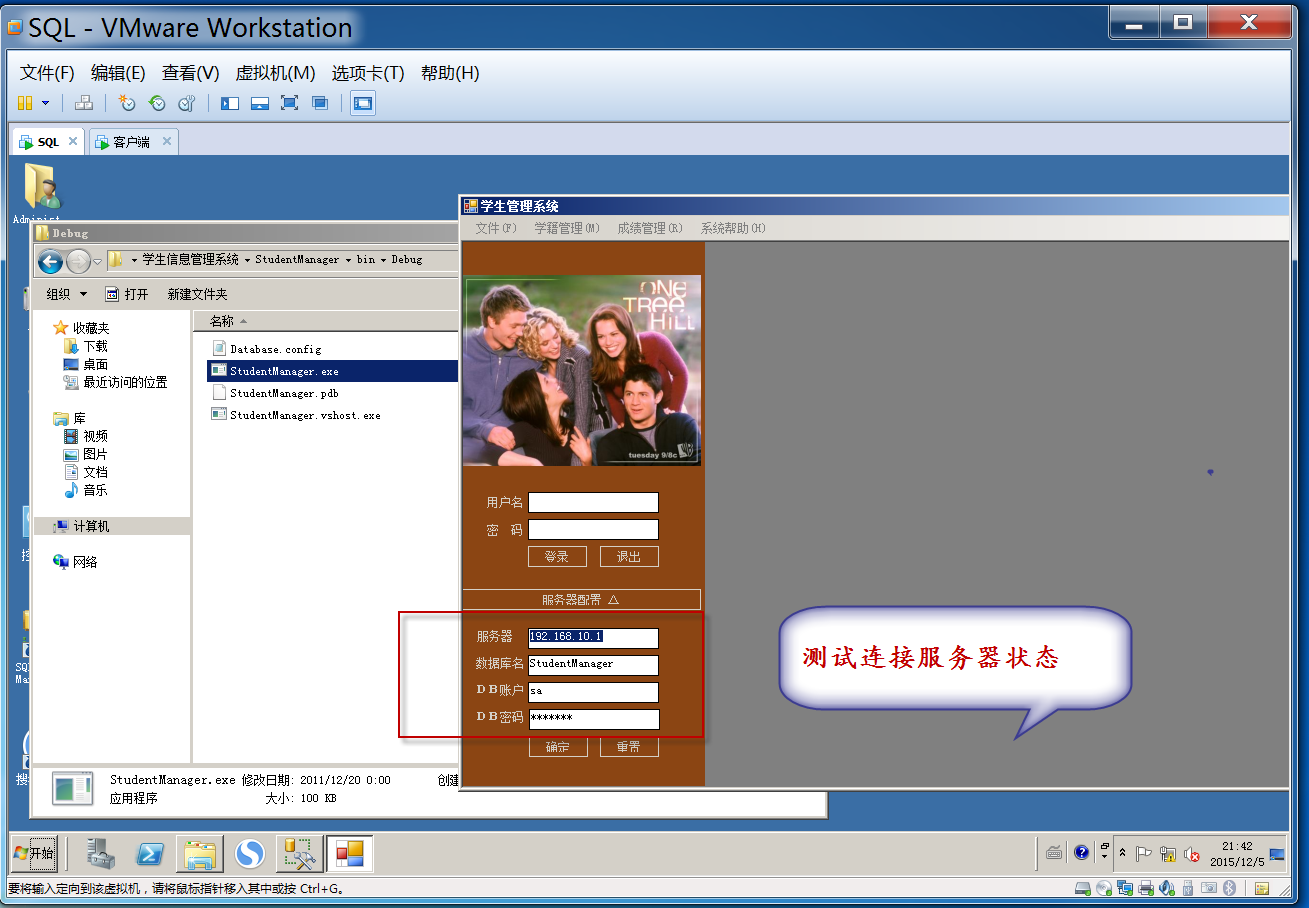1309x908 pixels.
Task: Open the 选项卡(T) menu
Action: (x=368, y=73)
